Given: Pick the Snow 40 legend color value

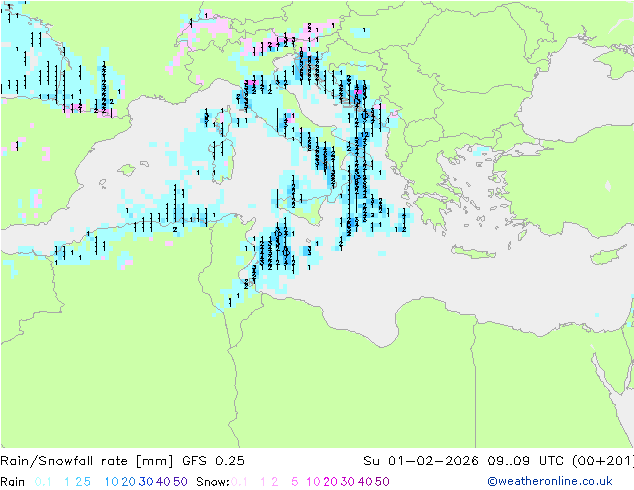Looking at the screenshot, I should tap(365, 482).
